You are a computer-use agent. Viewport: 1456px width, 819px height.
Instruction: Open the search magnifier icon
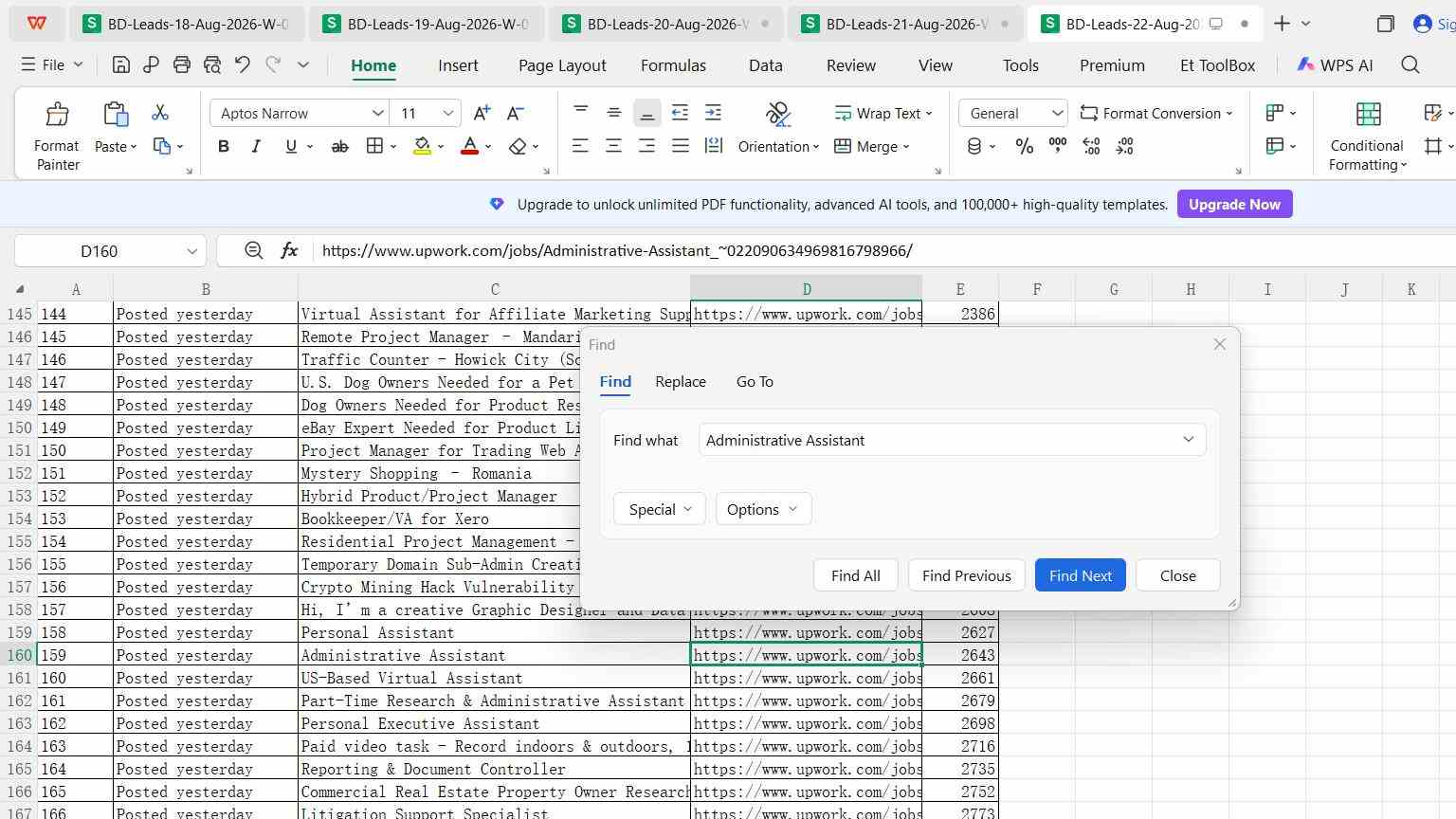[1410, 64]
